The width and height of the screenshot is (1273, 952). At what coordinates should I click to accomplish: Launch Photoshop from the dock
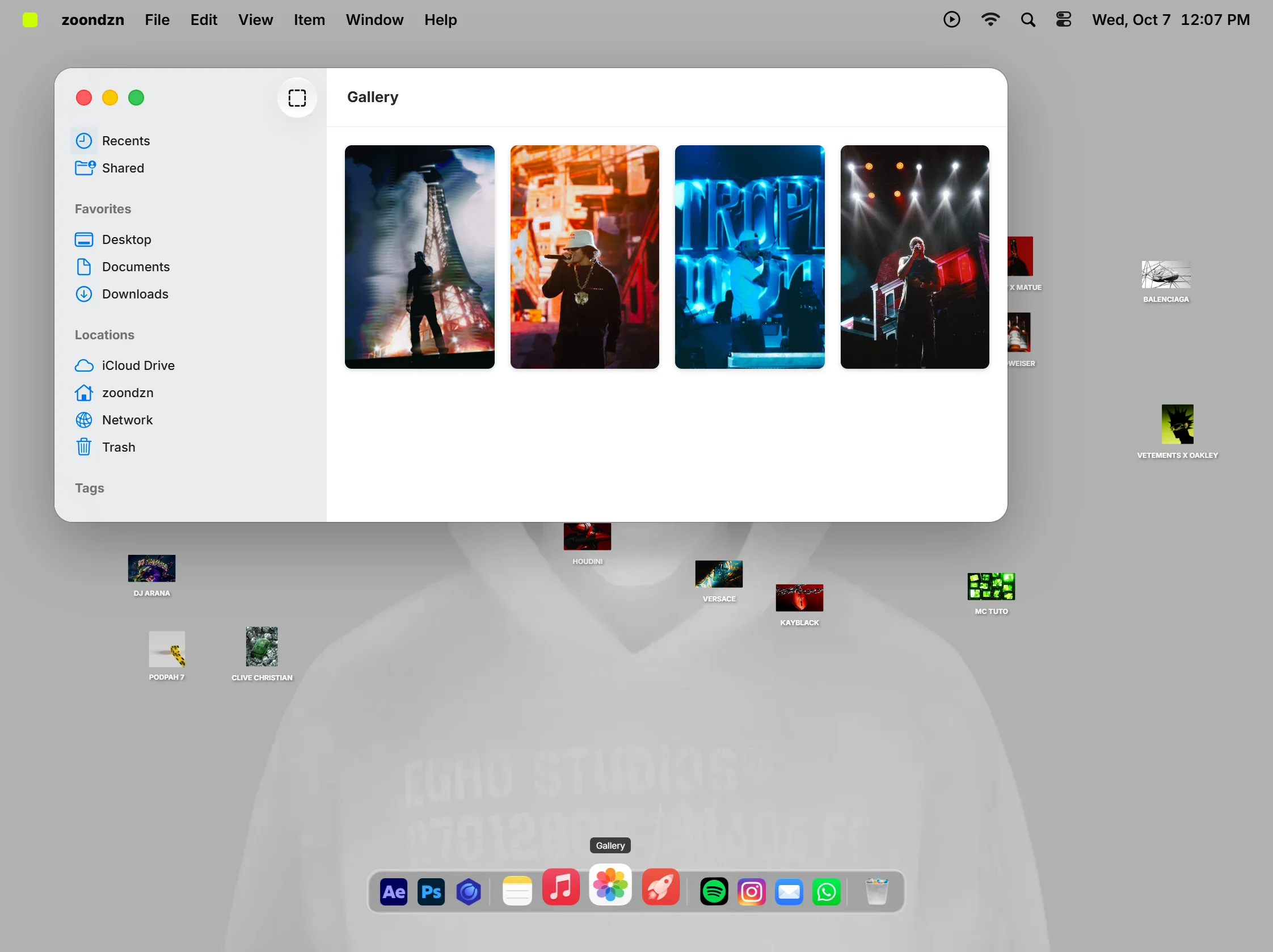431,891
